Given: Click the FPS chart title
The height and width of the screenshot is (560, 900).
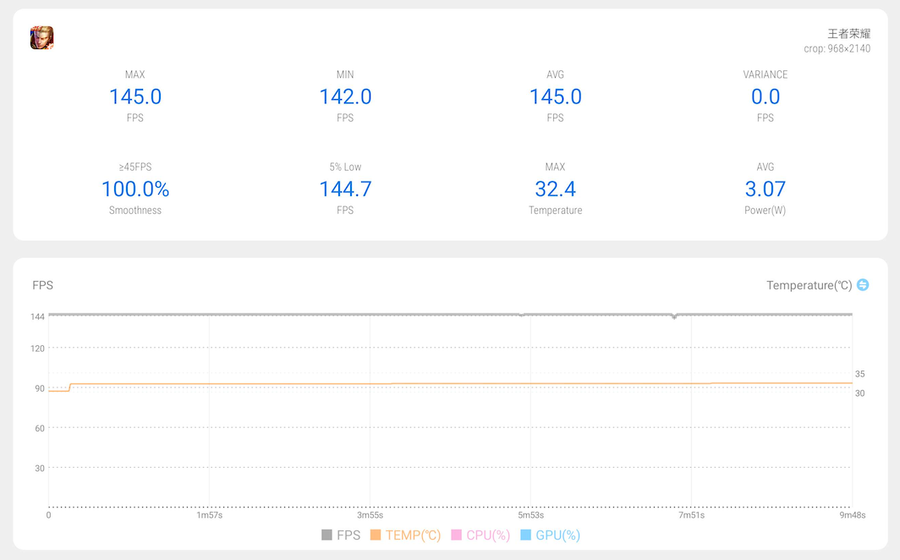Looking at the screenshot, I should click(x=42, y=285).
